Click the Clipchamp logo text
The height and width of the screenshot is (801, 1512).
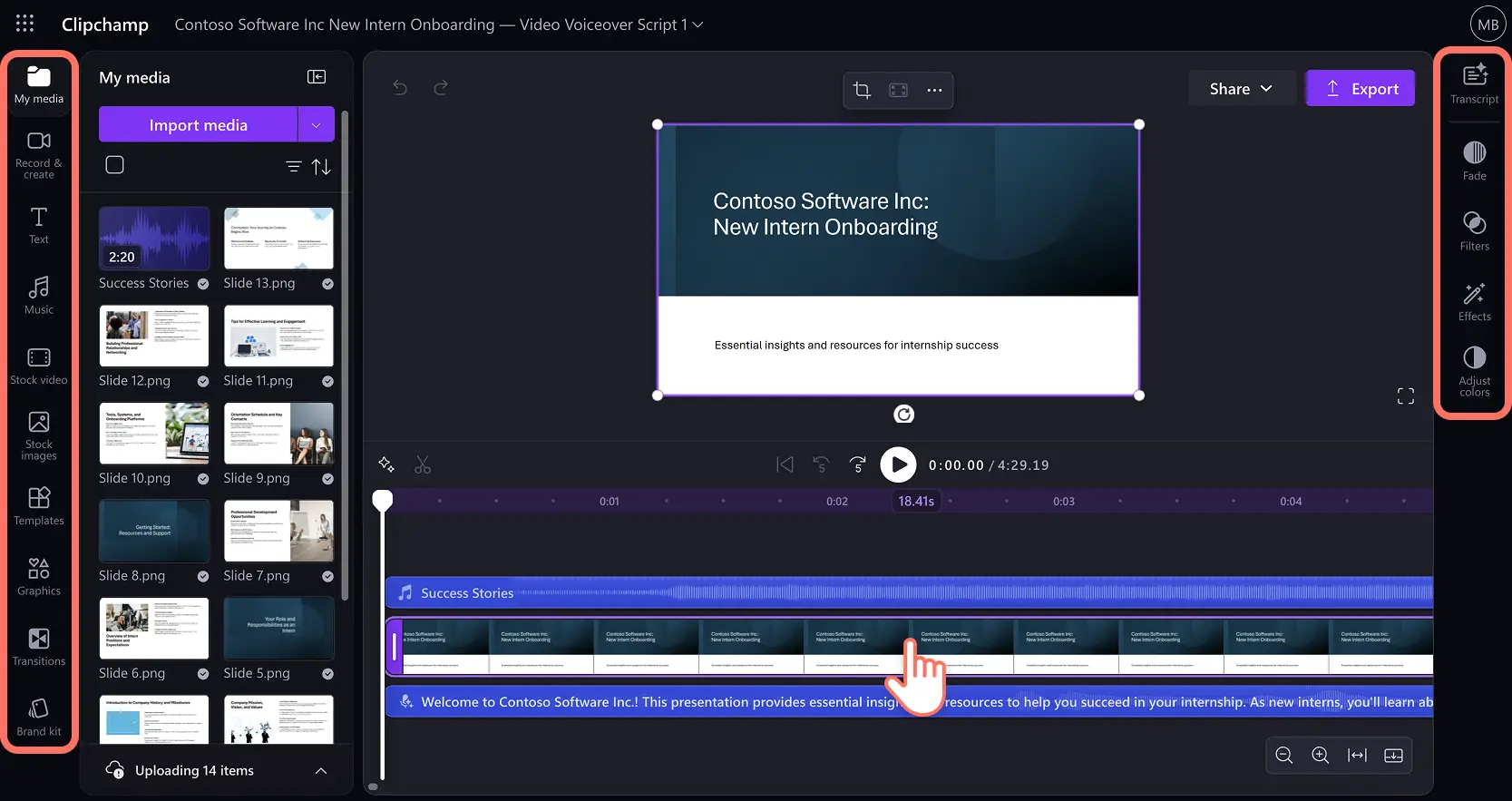click(x=105, y=24)
